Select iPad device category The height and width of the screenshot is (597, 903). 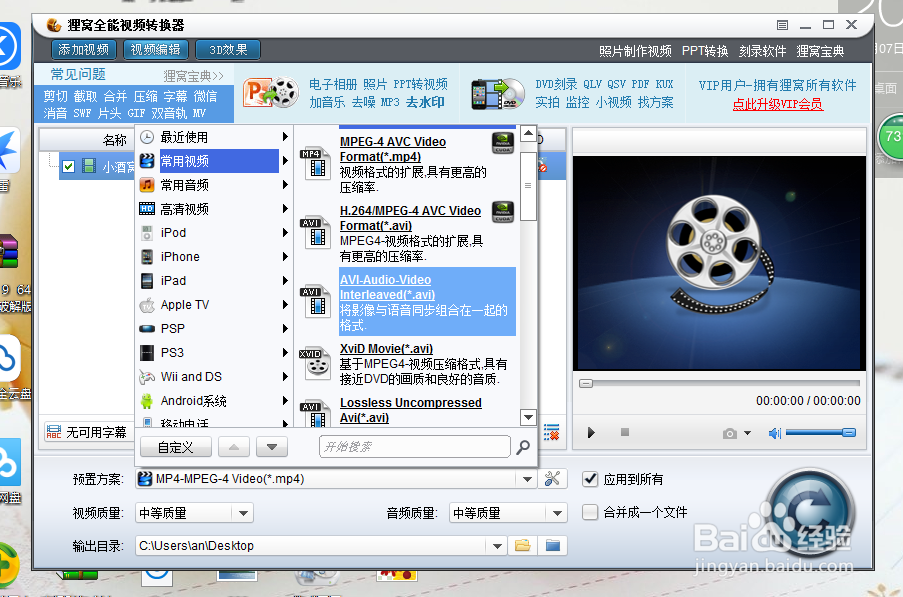(x=214, y=280)
